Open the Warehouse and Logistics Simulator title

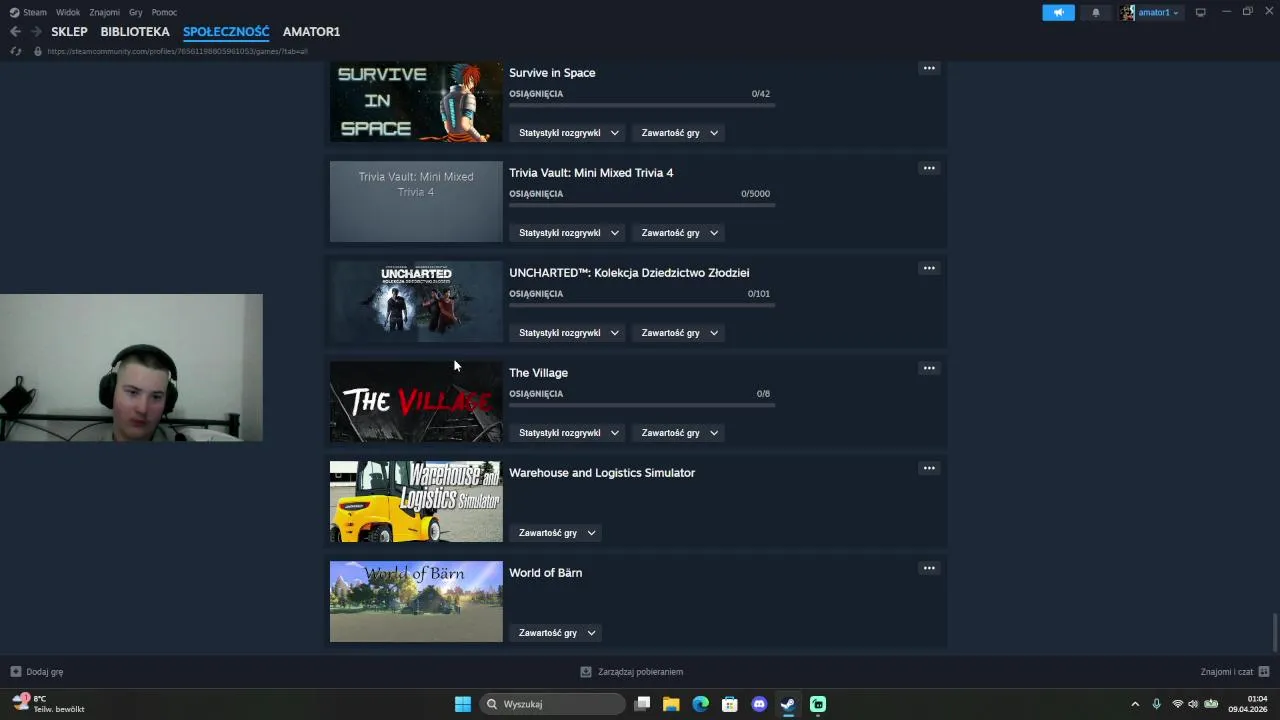(x=602, y=473)
